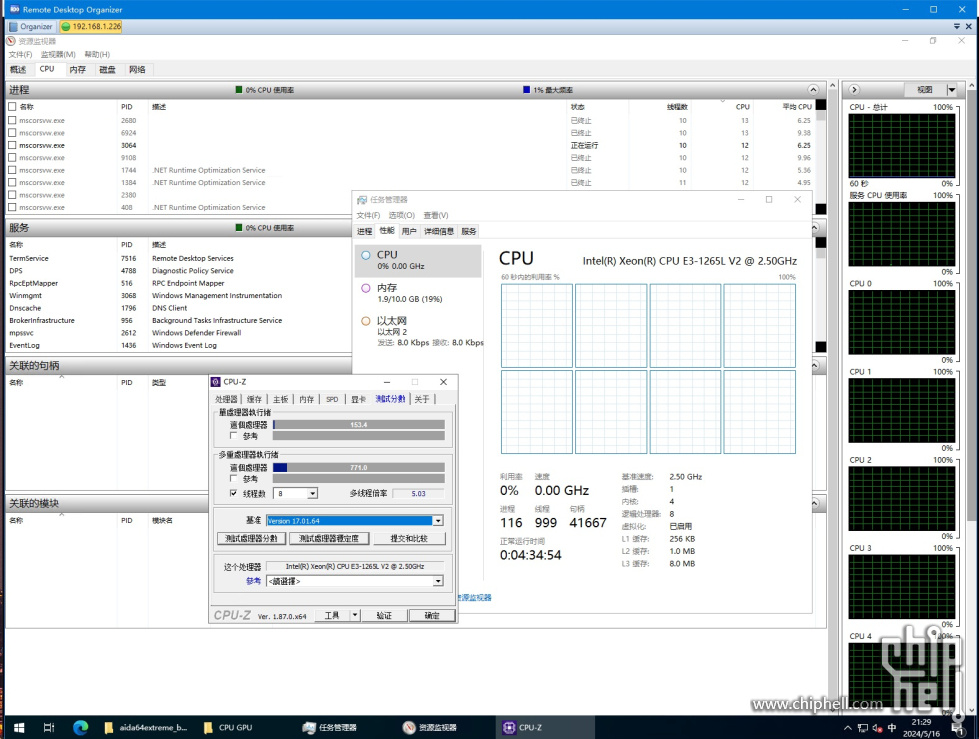
Task: Check mscorsvw.exe PID 3064 checkbox
Action: 12,145
